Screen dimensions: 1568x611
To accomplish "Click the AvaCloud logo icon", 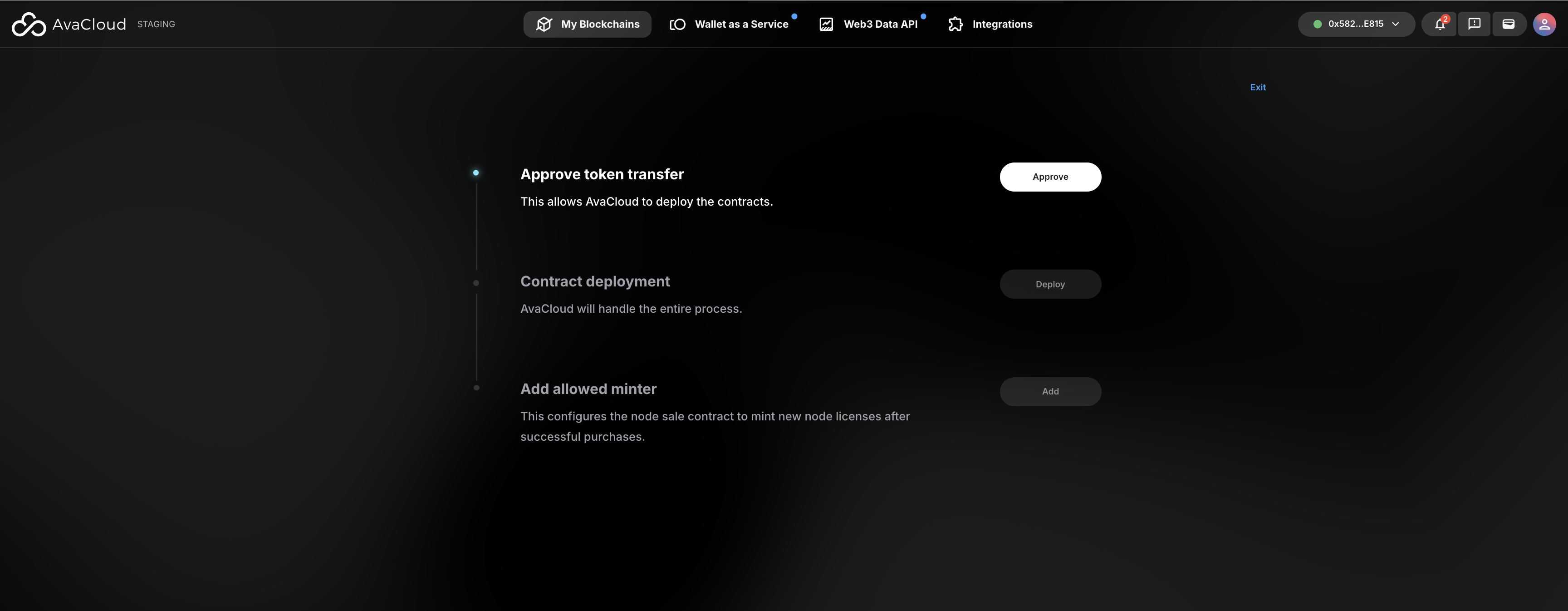I will pos(29,25).
